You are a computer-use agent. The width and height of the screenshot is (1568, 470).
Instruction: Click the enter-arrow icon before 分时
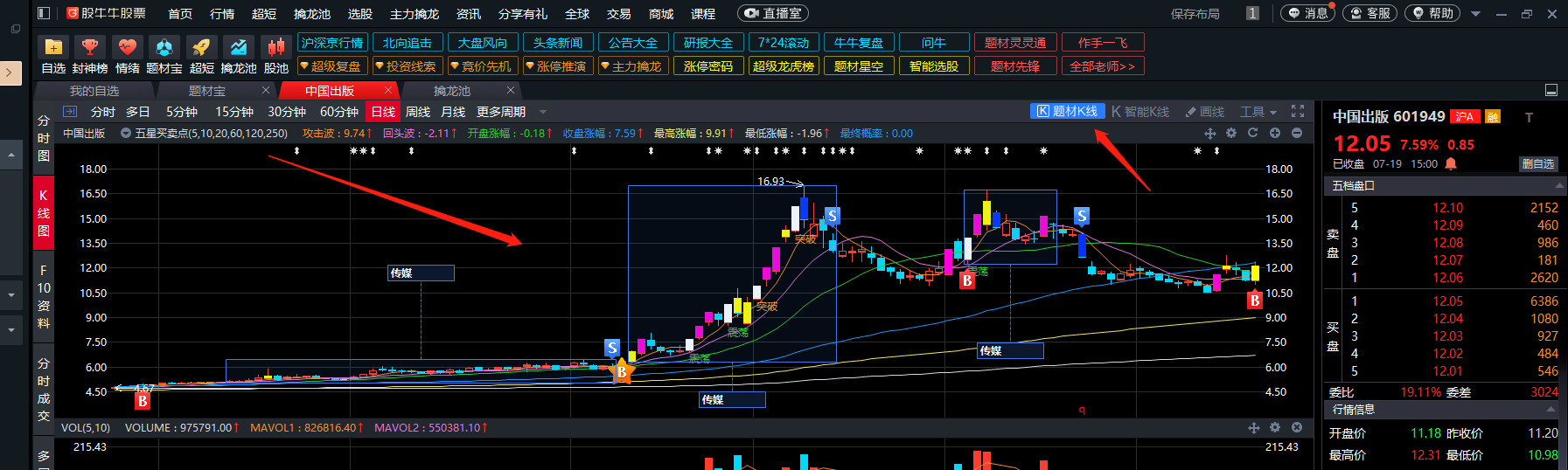click(x=70, y=111)
